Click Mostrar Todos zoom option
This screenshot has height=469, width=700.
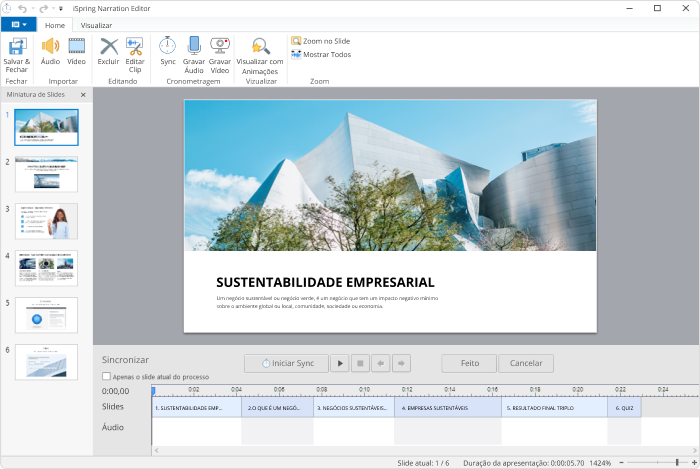(321, 54)
